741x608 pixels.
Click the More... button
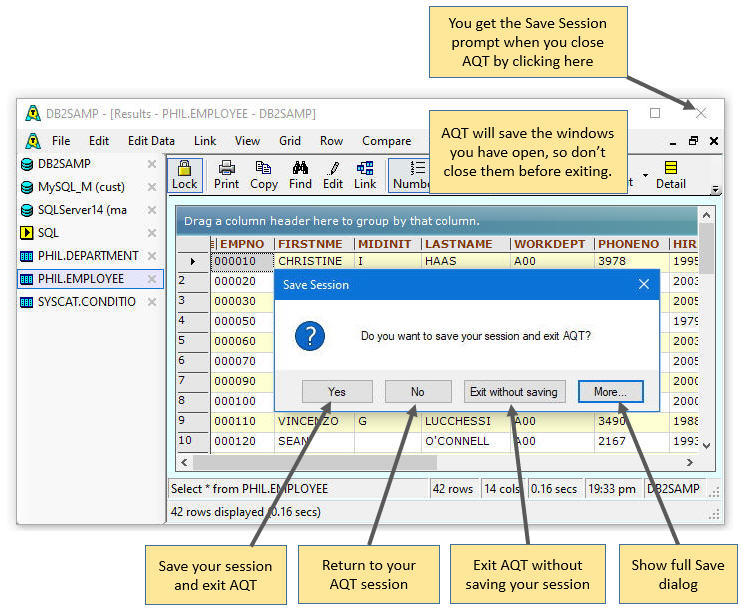(x=611, y=392)
